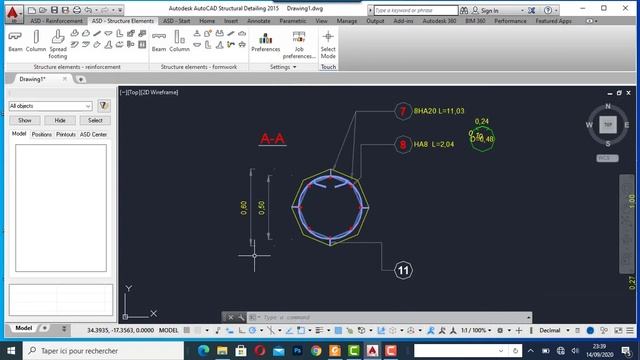Screen dimensions: 640x360
Task: Open the WCS dropdown below the ViewCube
Action: (x=607, y=158)
